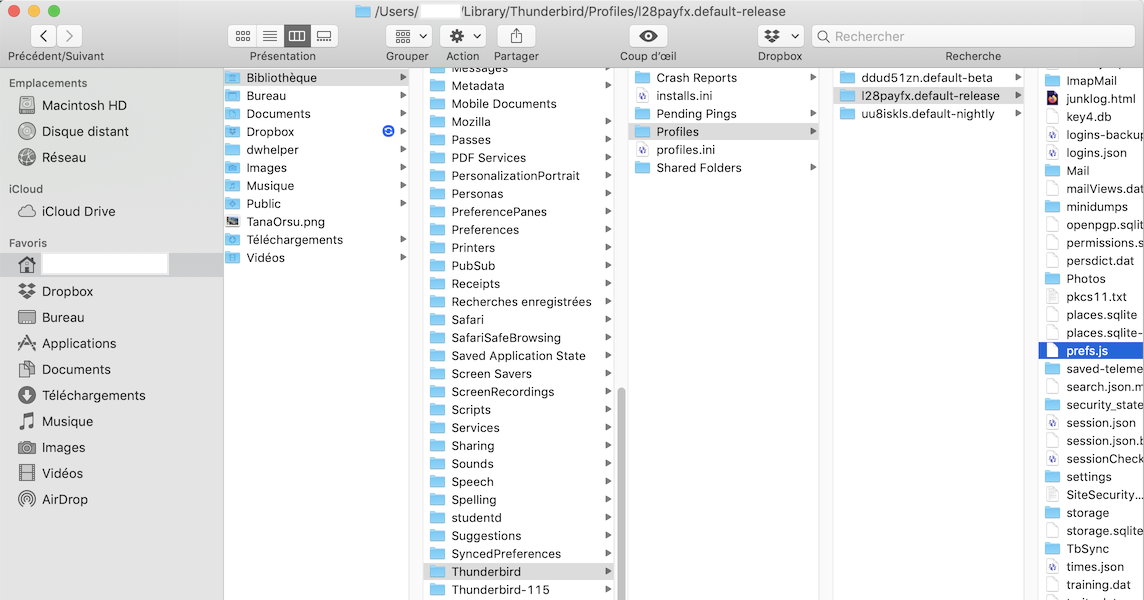Viewport: 1144px width, 600px height.
Task: Select the Profiles folder
Action: [x=723, y=131]
